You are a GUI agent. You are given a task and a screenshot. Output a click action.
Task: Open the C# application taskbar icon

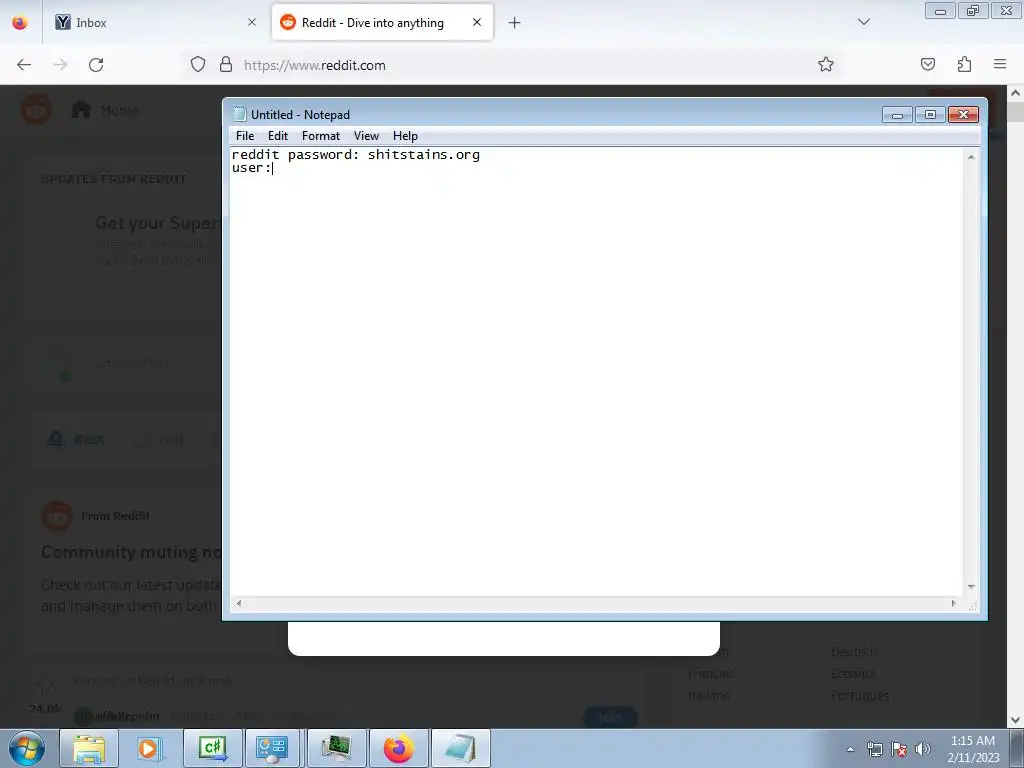point(213,748)
